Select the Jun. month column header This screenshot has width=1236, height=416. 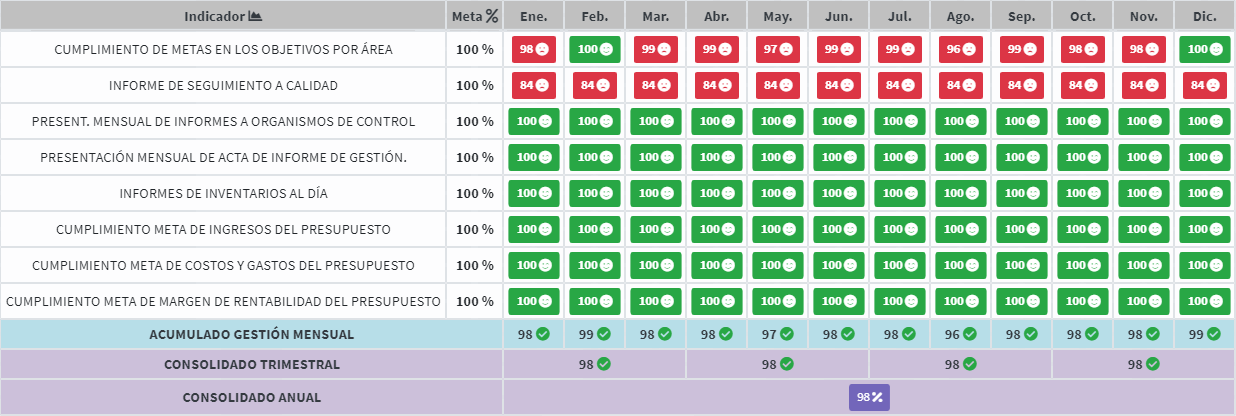[839, 16]
